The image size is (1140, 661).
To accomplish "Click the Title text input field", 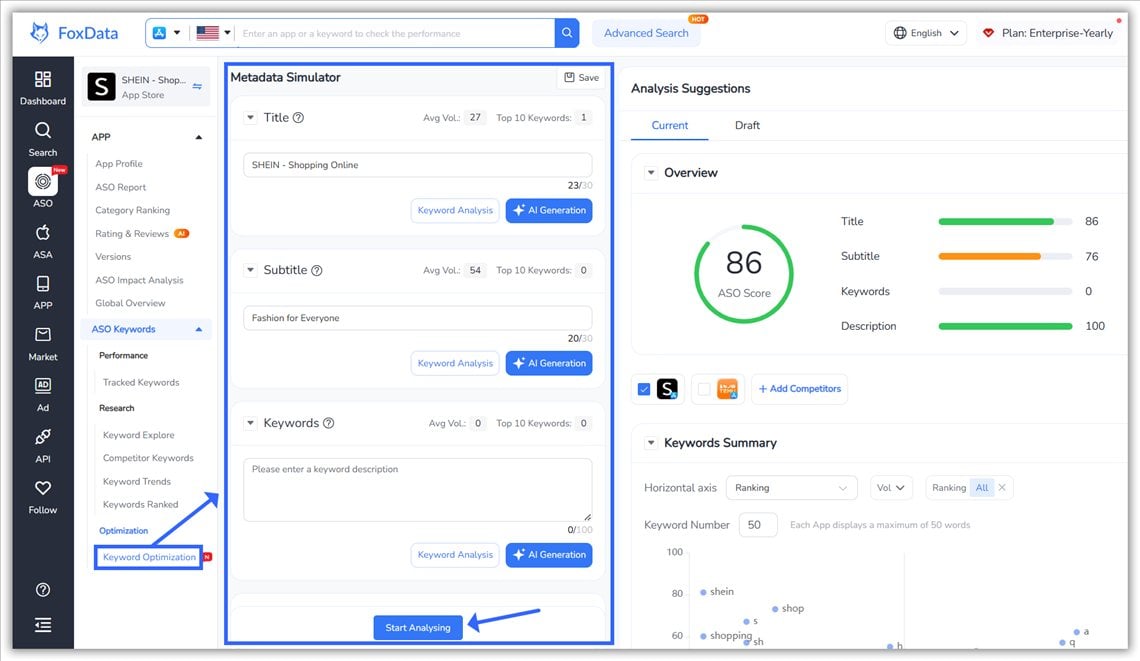I will pos(417,165).
